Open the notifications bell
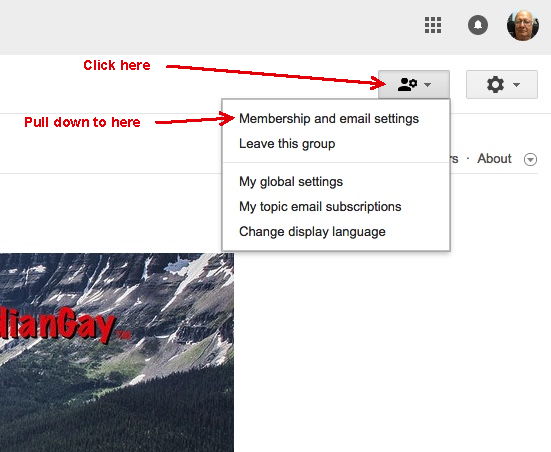This screenshot has height=452, width=551. click(478, 25)
